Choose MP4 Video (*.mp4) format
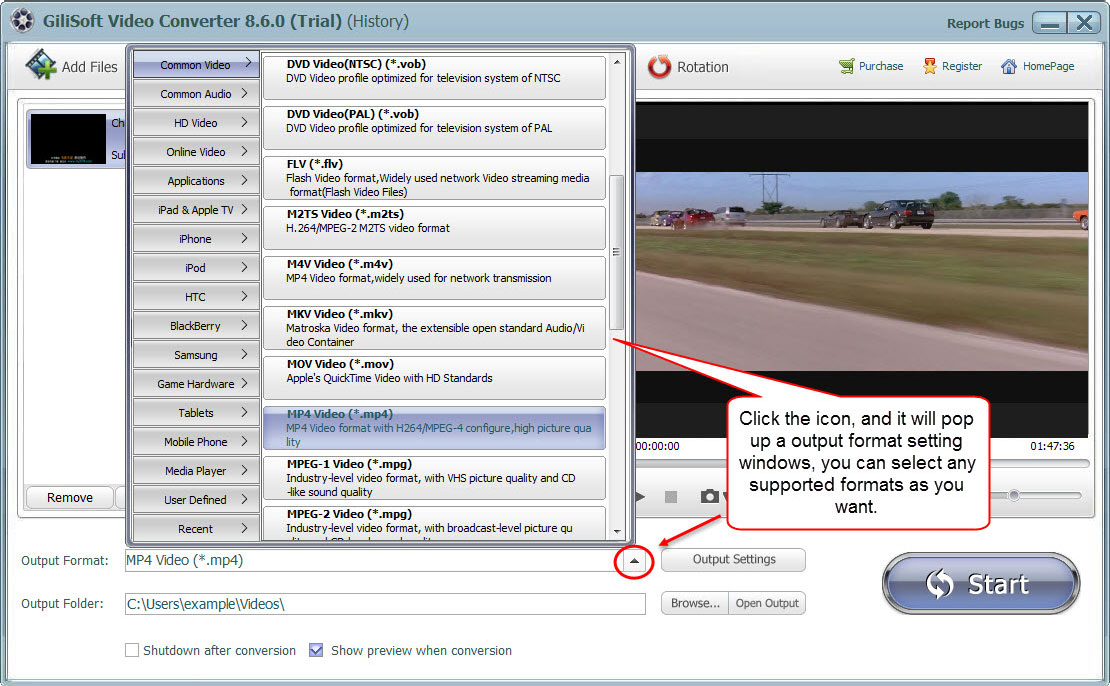The image size is (1110, 686). [x=435, y=428]
